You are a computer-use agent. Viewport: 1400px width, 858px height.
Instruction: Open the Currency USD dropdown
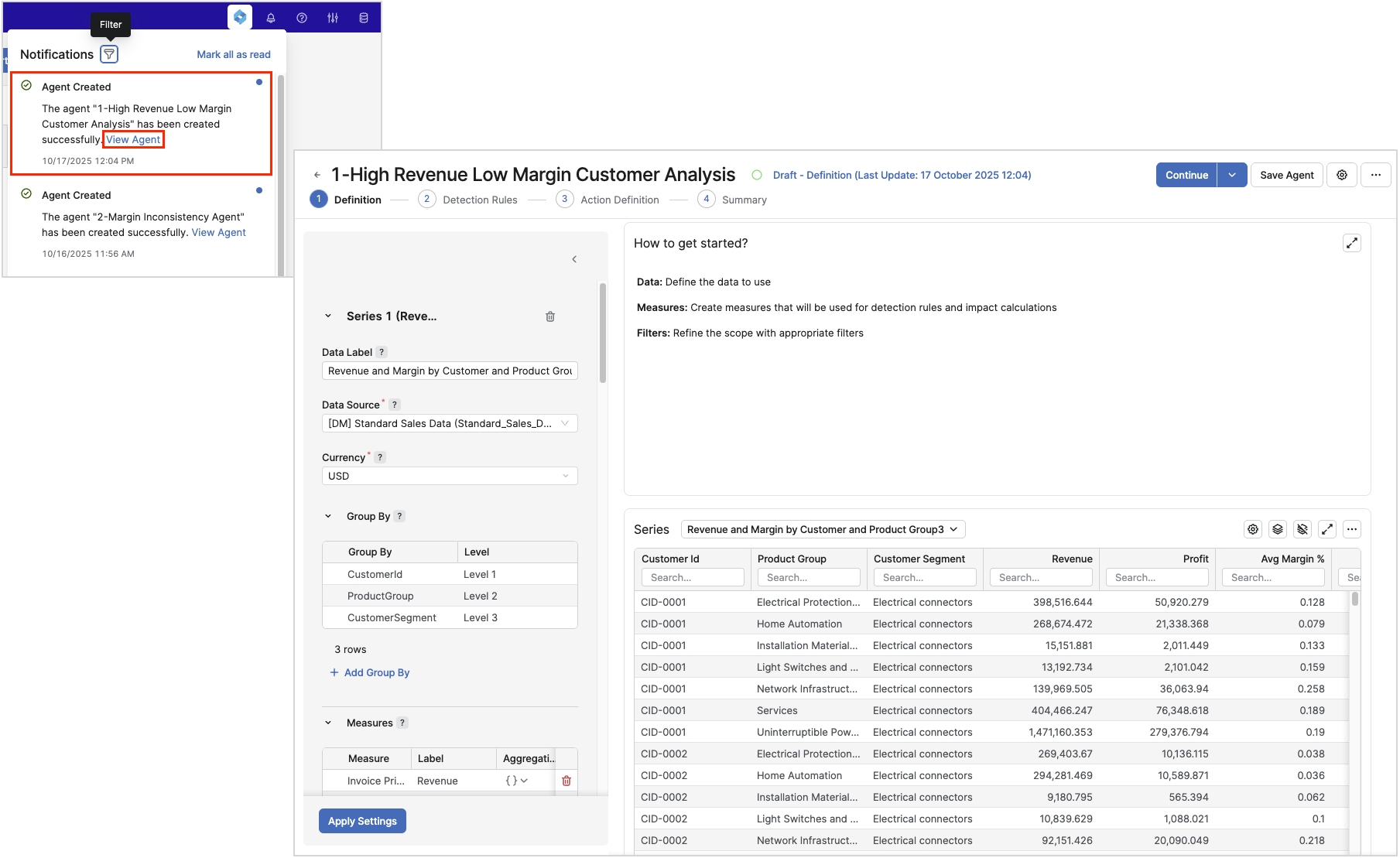tap(449, 476)
